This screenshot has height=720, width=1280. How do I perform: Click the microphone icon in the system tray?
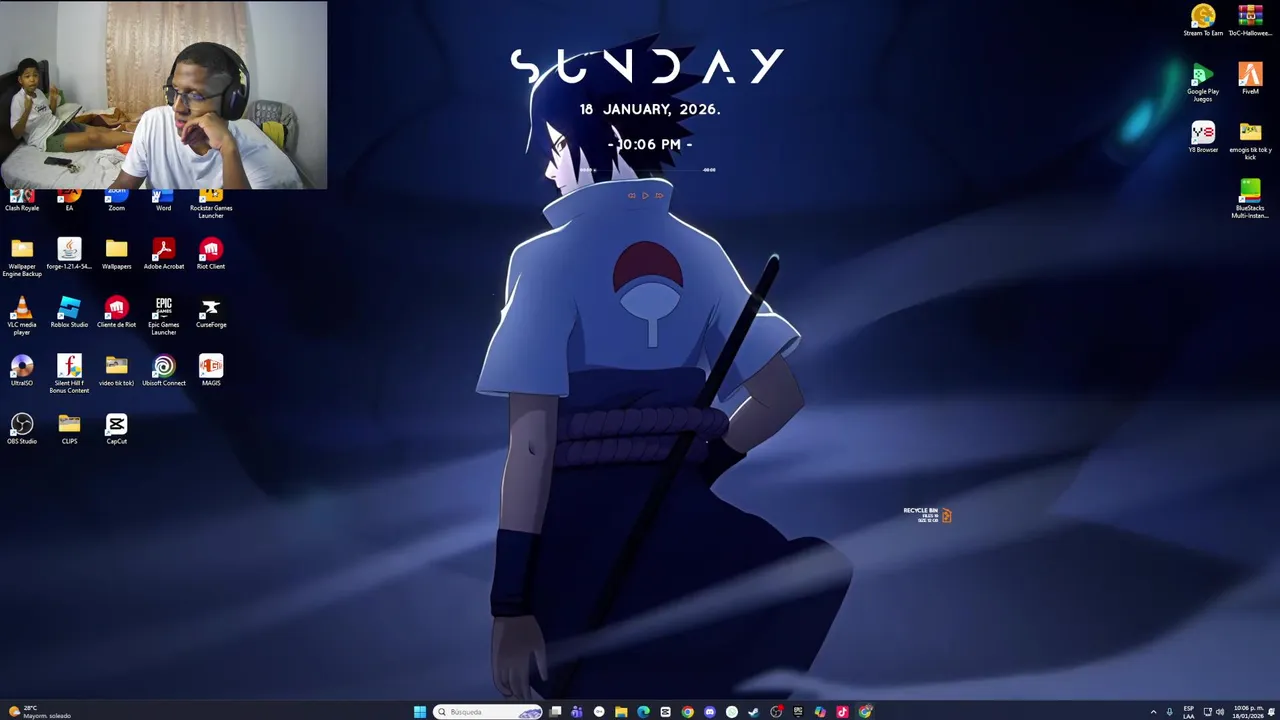point(1169,712)
